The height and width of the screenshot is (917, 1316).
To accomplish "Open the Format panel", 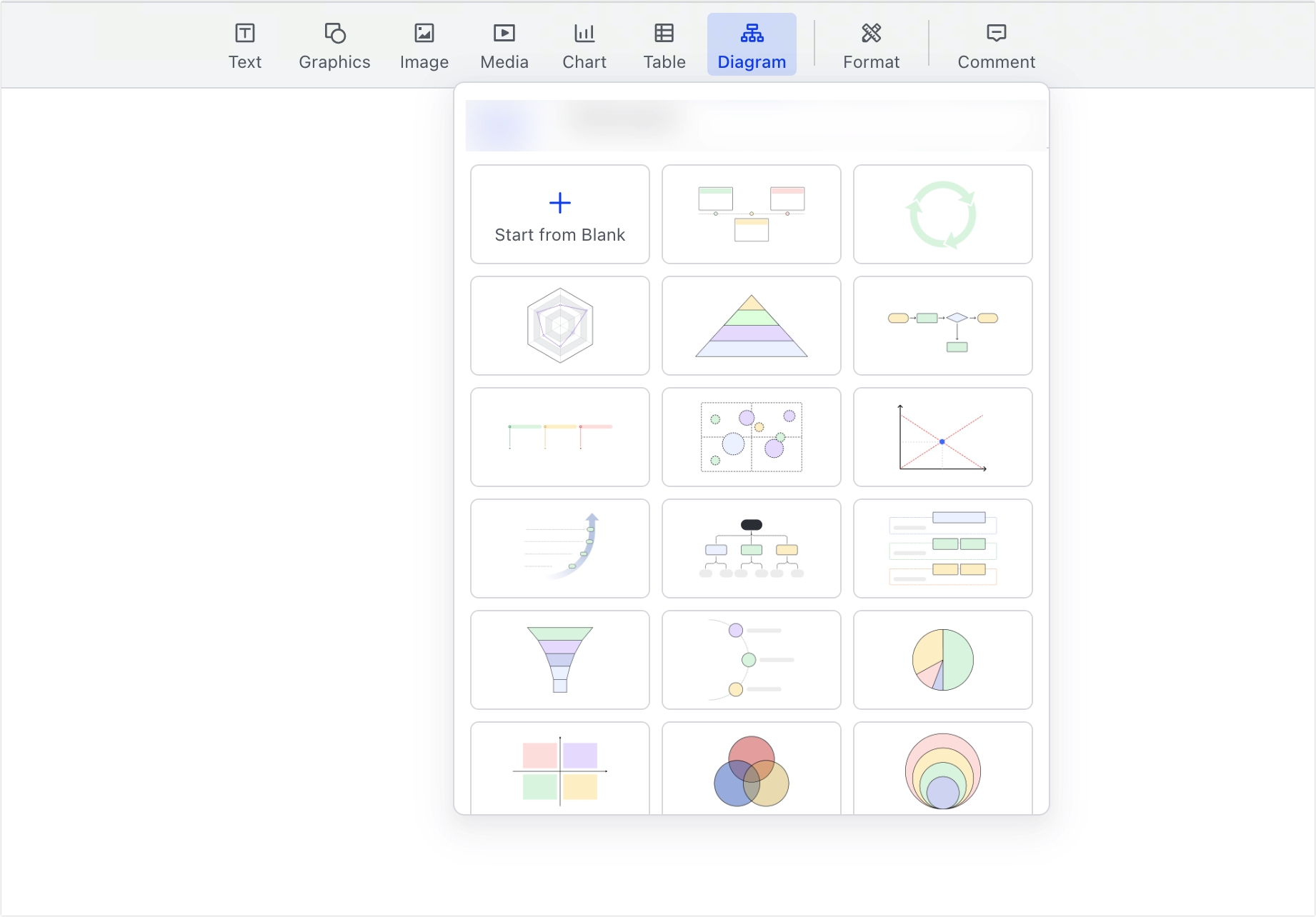I will (872, 46).
